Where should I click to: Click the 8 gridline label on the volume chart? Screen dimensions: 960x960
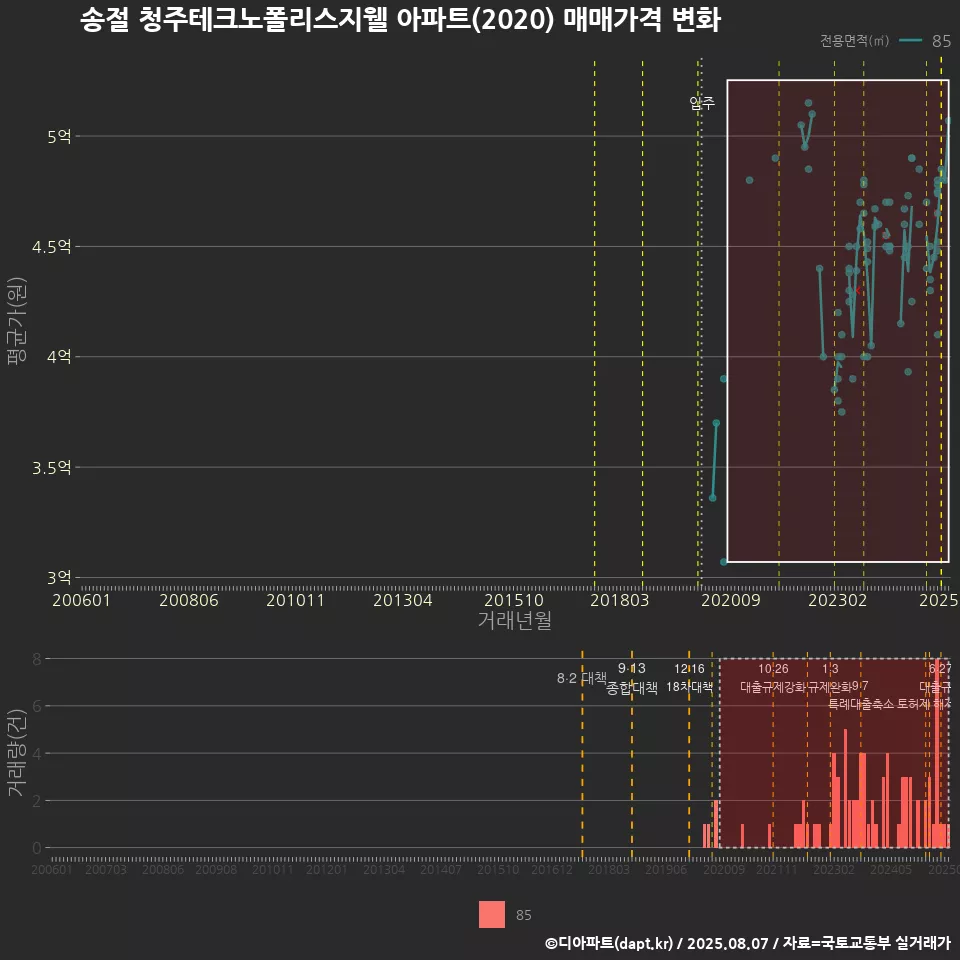[x=37, y=659]
